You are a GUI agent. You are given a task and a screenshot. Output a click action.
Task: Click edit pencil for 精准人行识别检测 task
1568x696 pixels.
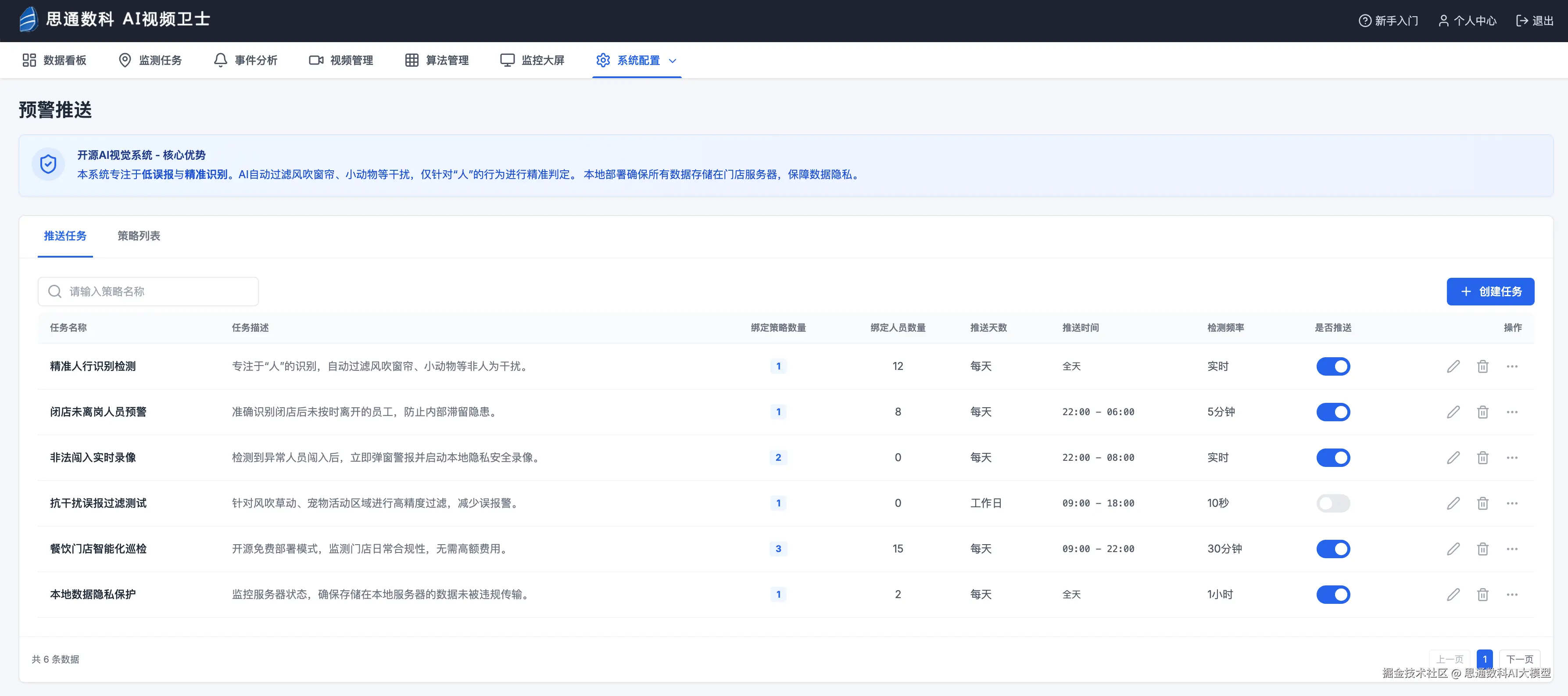pyautogui.click(x=1453, y=366)
